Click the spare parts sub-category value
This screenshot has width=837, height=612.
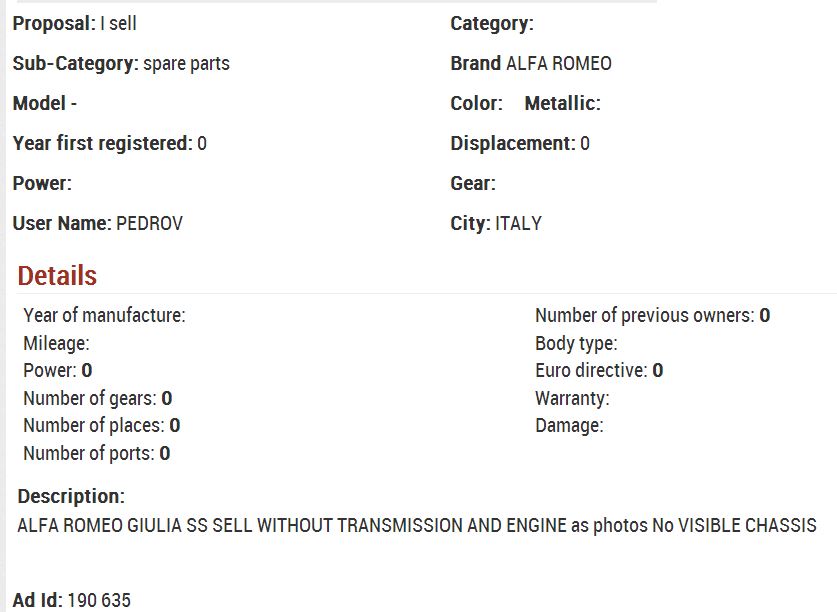[187, 64]
